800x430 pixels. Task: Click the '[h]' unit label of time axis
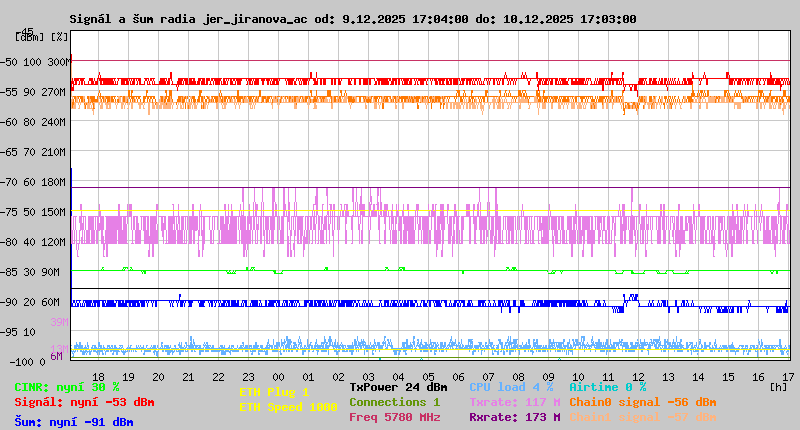(779, 387)
